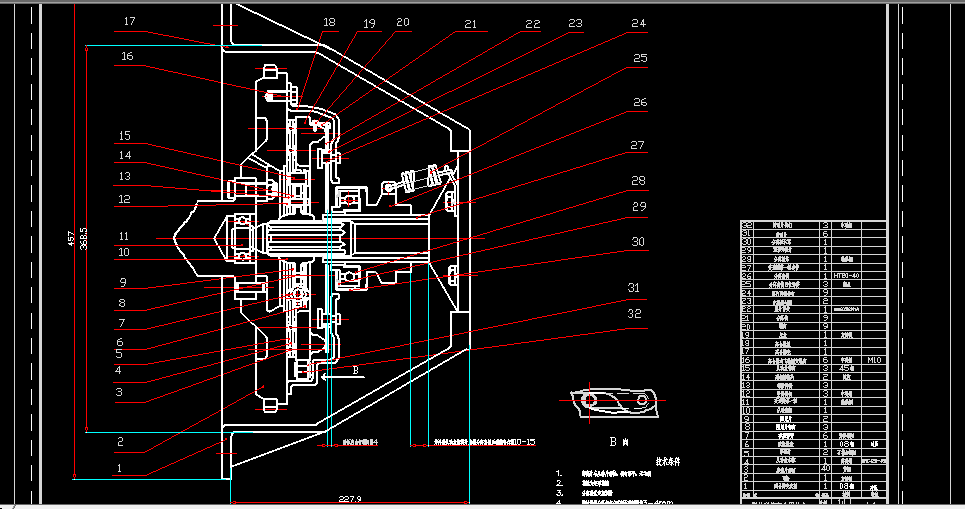
Task: Select leader callout number 28
Action: click(x=638, y=181)
